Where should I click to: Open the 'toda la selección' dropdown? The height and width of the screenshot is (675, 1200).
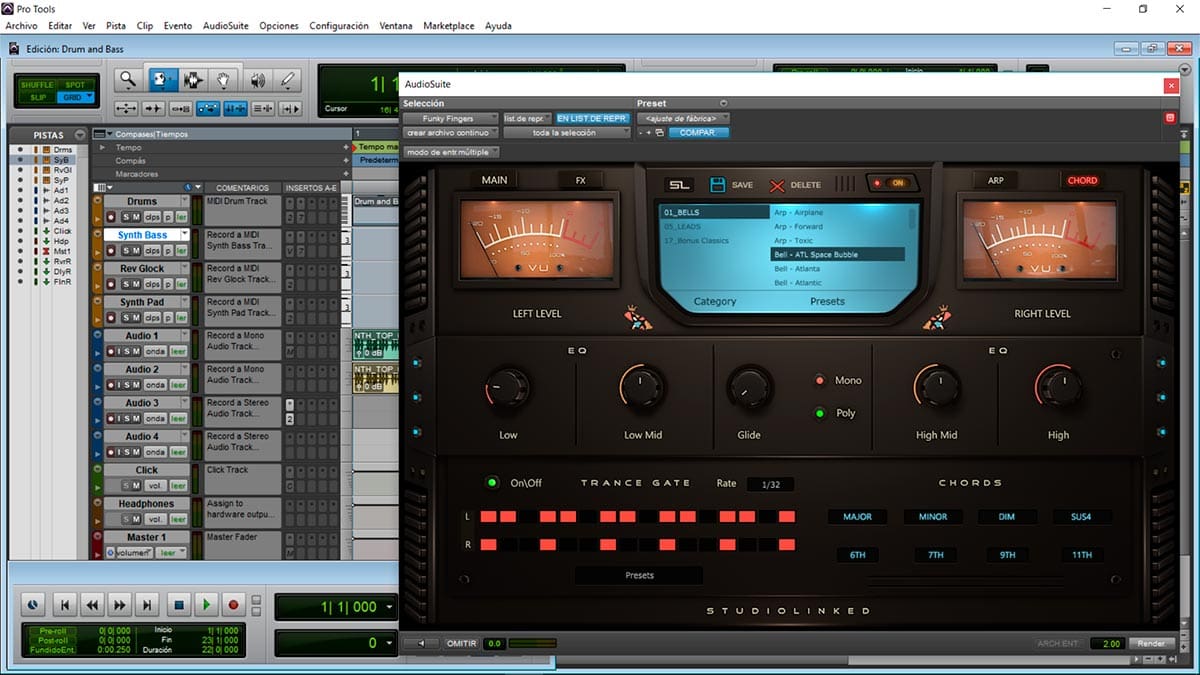point(567,132)
